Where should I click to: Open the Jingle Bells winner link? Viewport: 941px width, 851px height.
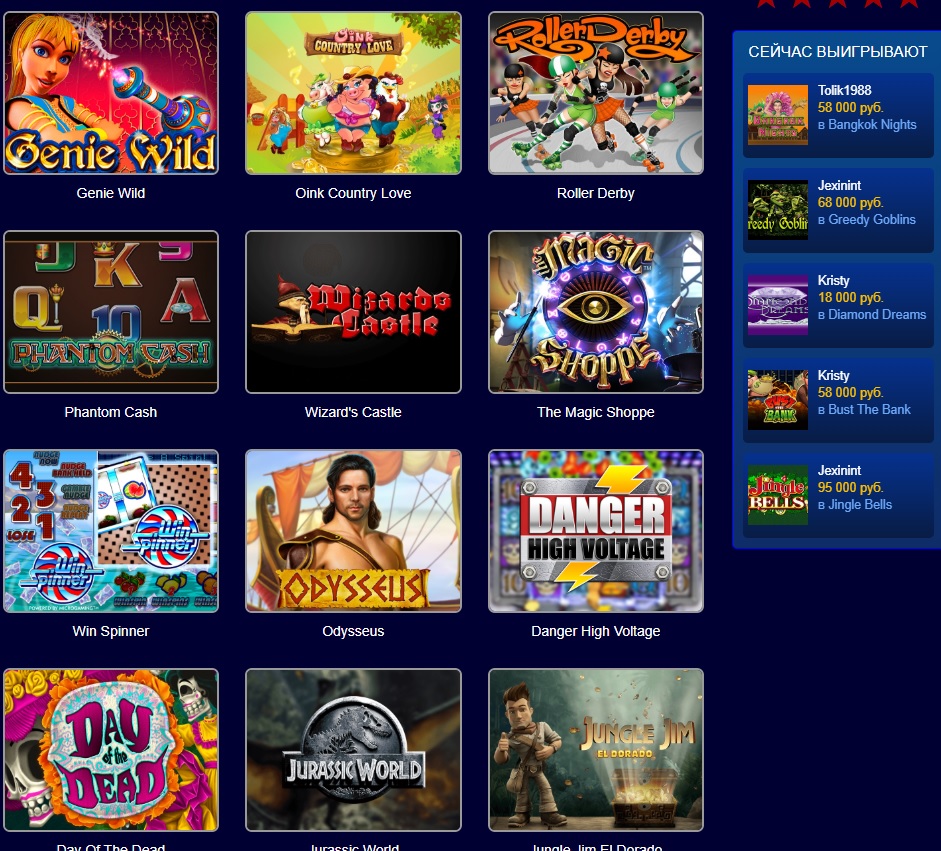pos(860,505)
